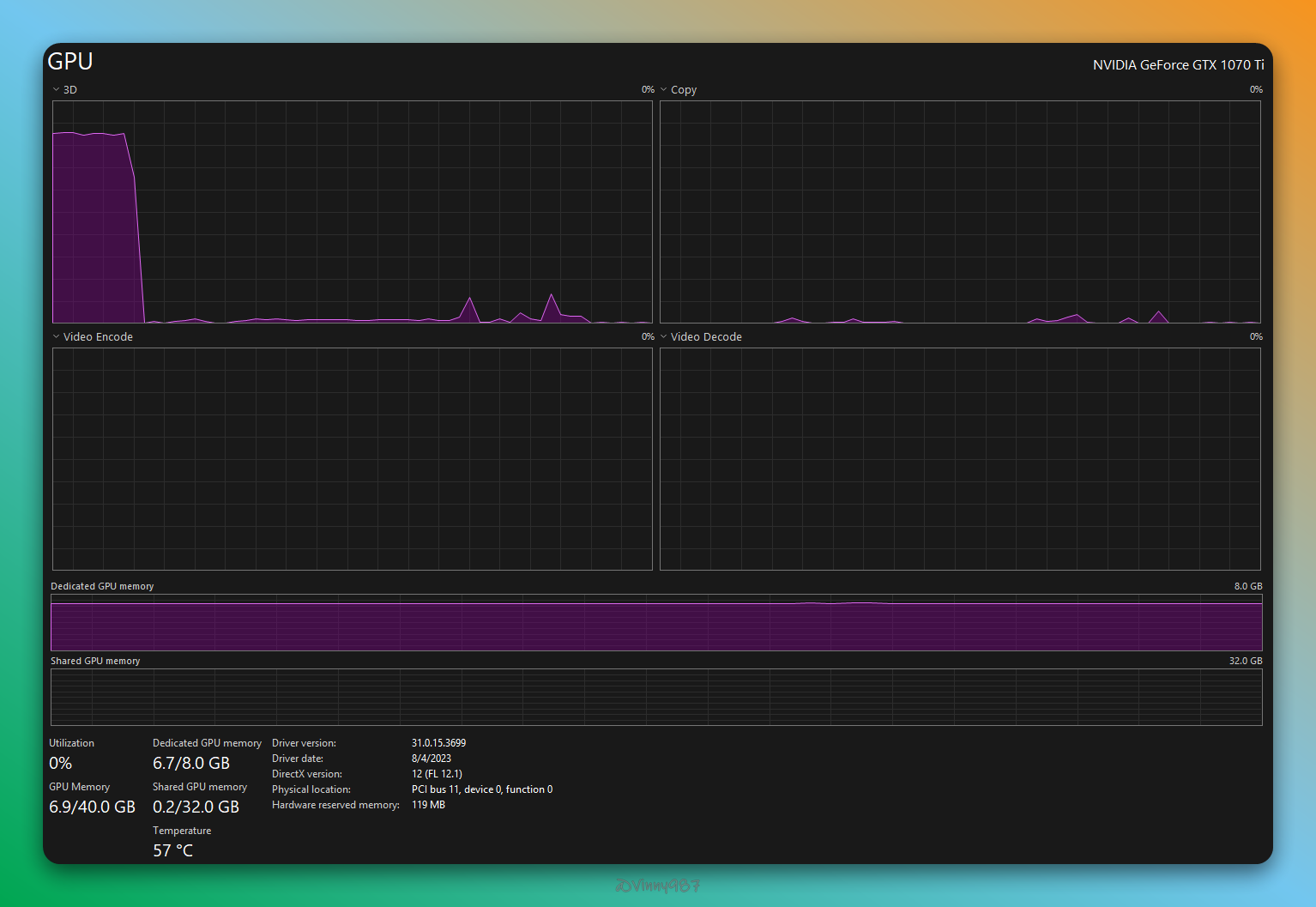Expand the Copy engine selector
1316x907 pixels.
(x=664, y=89)
